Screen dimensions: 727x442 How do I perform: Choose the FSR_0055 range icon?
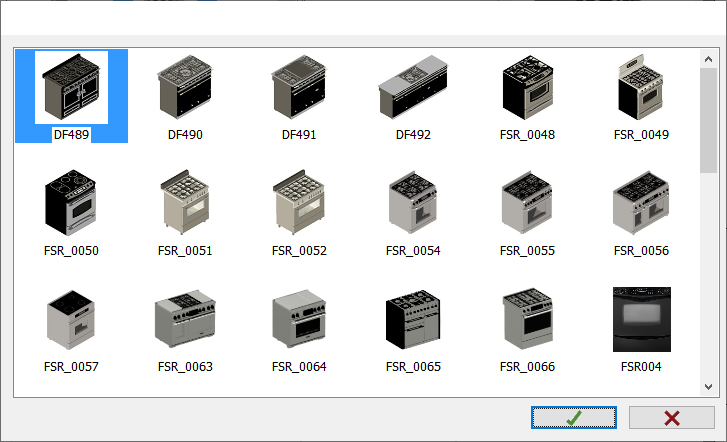tap(527, 204)
